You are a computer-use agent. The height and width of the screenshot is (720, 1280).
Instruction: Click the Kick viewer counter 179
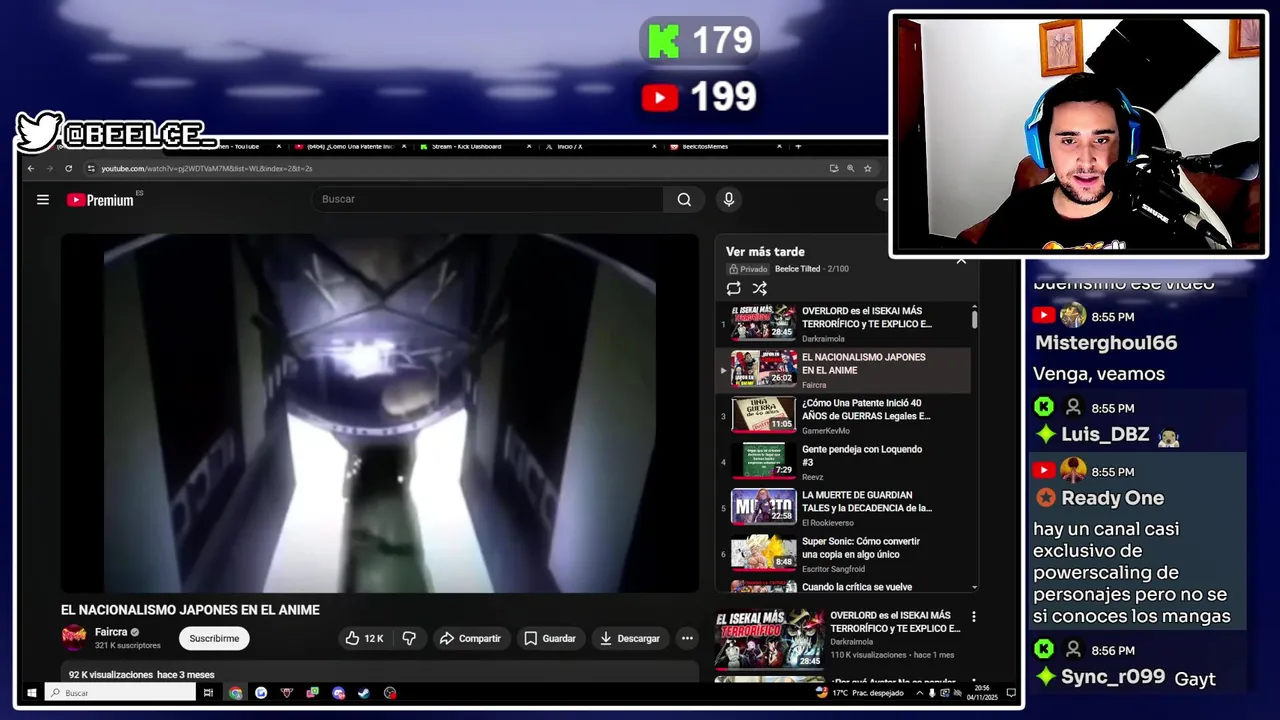(x=699, y=41)
